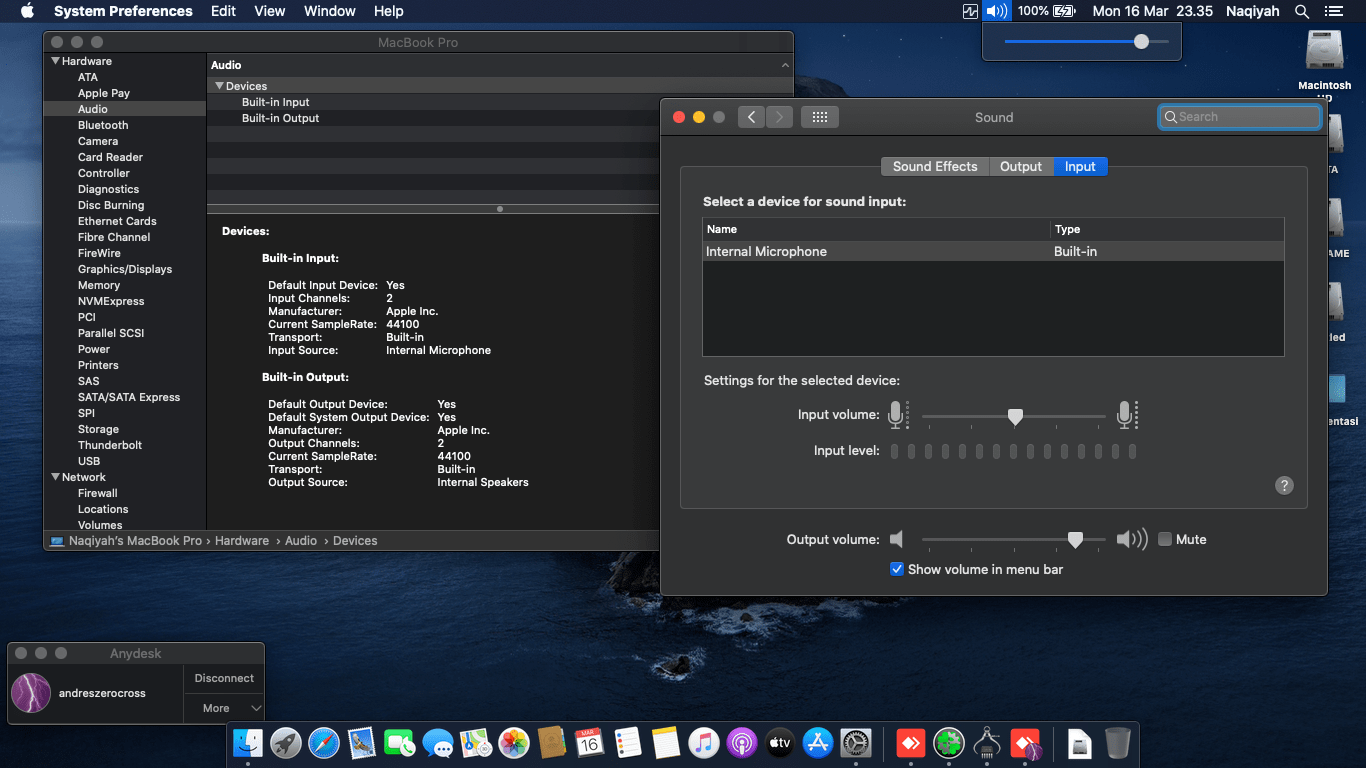Image resolution: width=1366 pixels, height=768 pixels.
Task: Collapse the Network section in the sidebar
Action: point(55,477)
